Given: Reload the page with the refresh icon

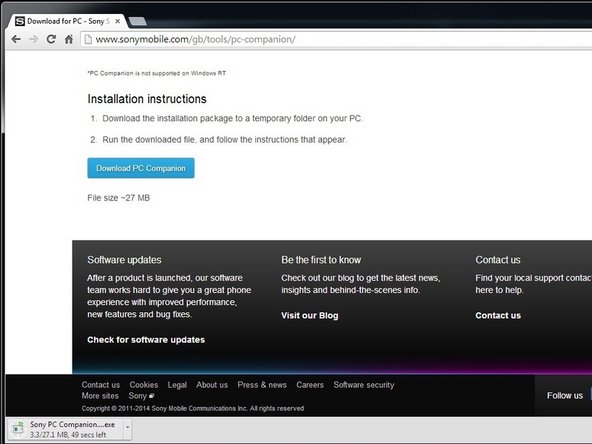Looking at the screenshot, I should tap(51, 39).
